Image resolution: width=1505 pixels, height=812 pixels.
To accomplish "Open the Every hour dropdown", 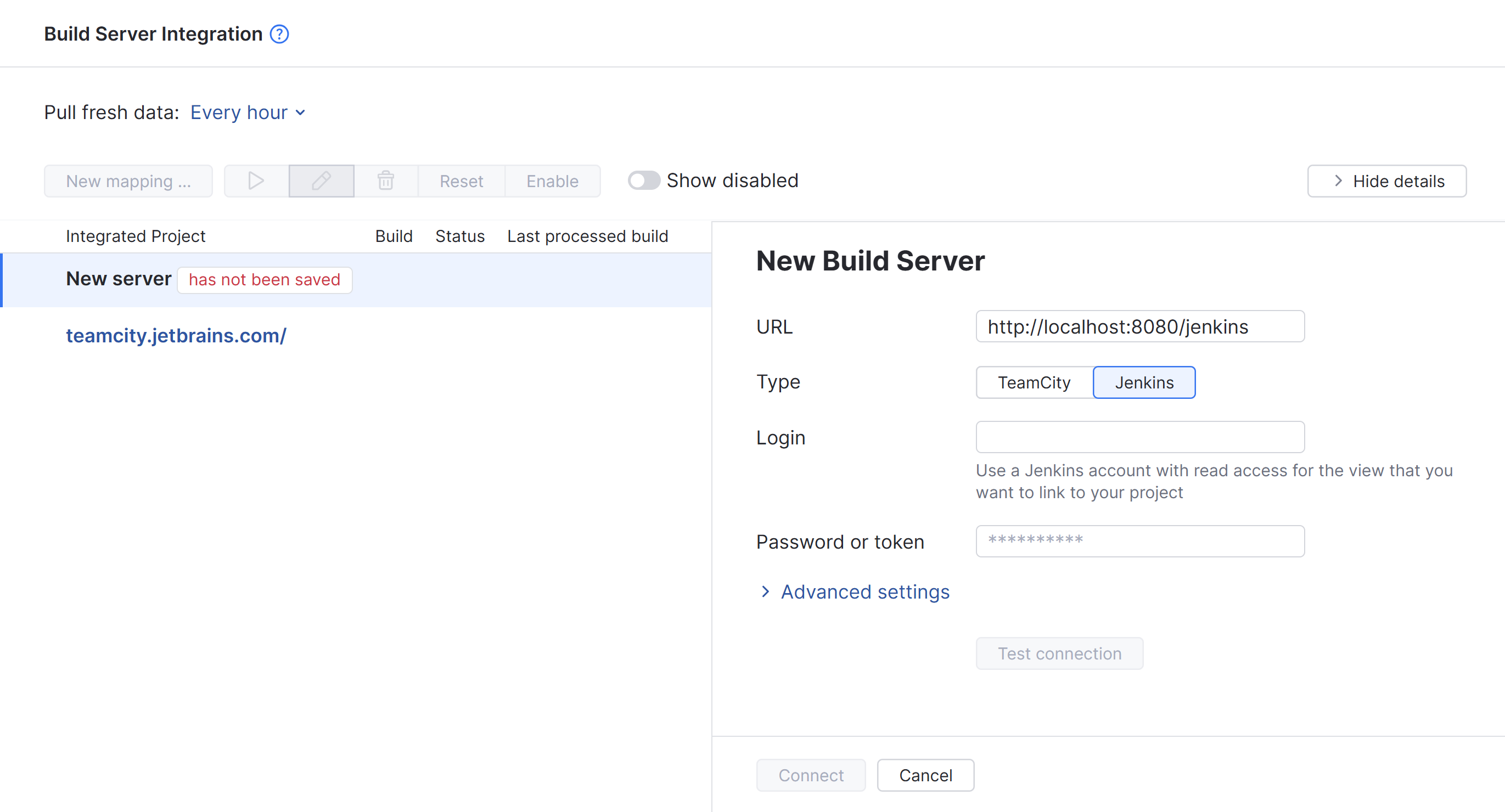I will pyautogui.click(x=248, y=112).
